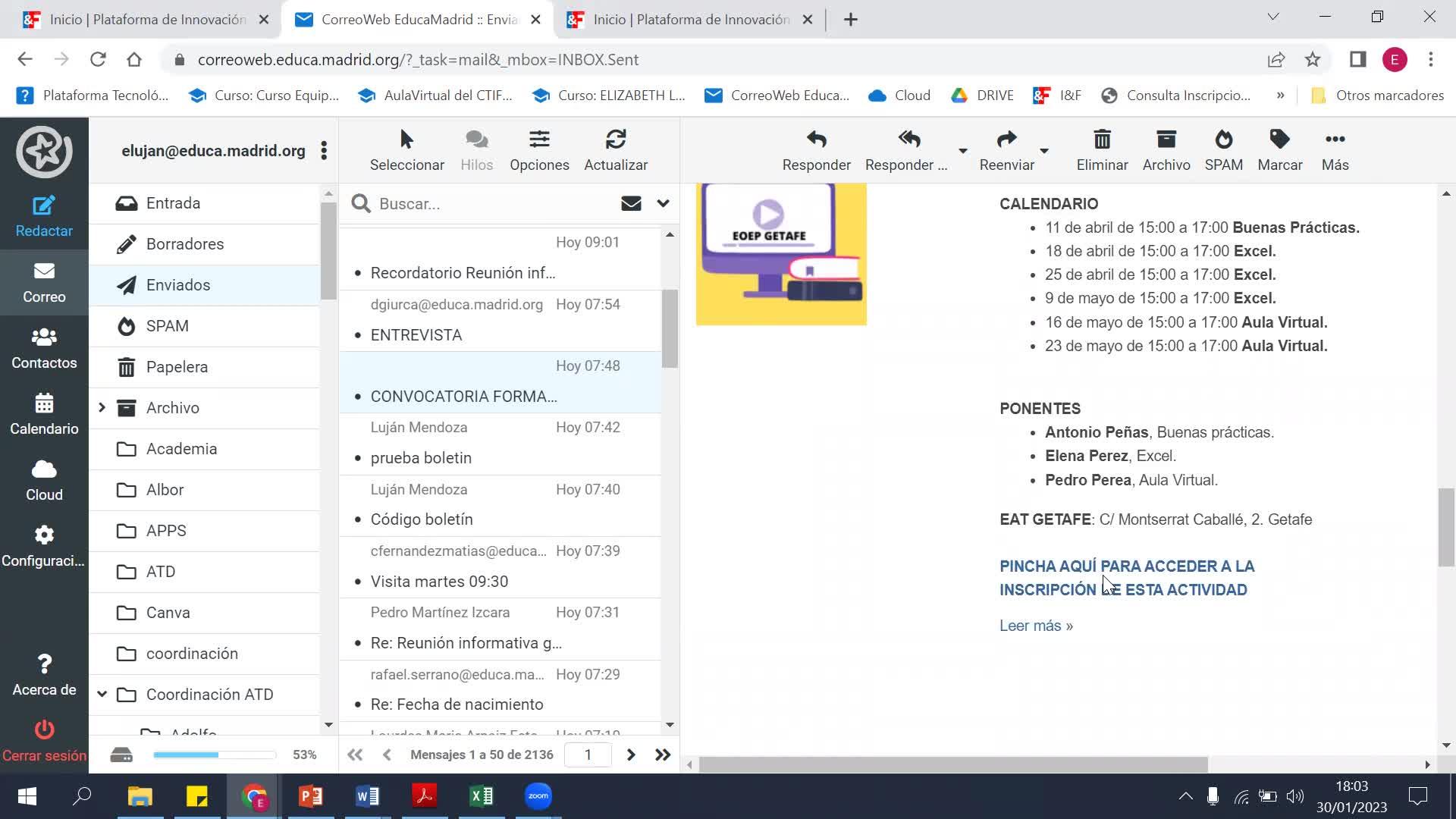
Task: Click the Leer más link
Action: pos(1036,626)
